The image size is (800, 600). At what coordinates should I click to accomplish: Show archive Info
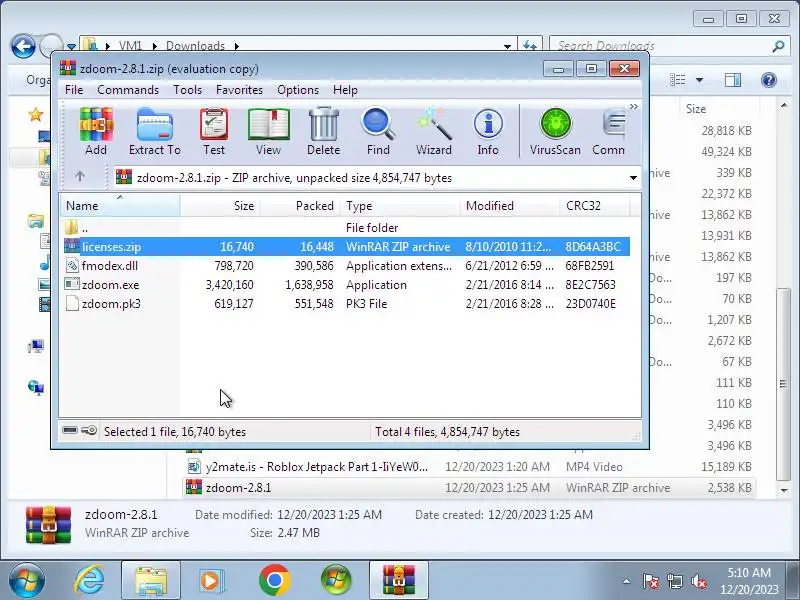click(x=488, y=131)
